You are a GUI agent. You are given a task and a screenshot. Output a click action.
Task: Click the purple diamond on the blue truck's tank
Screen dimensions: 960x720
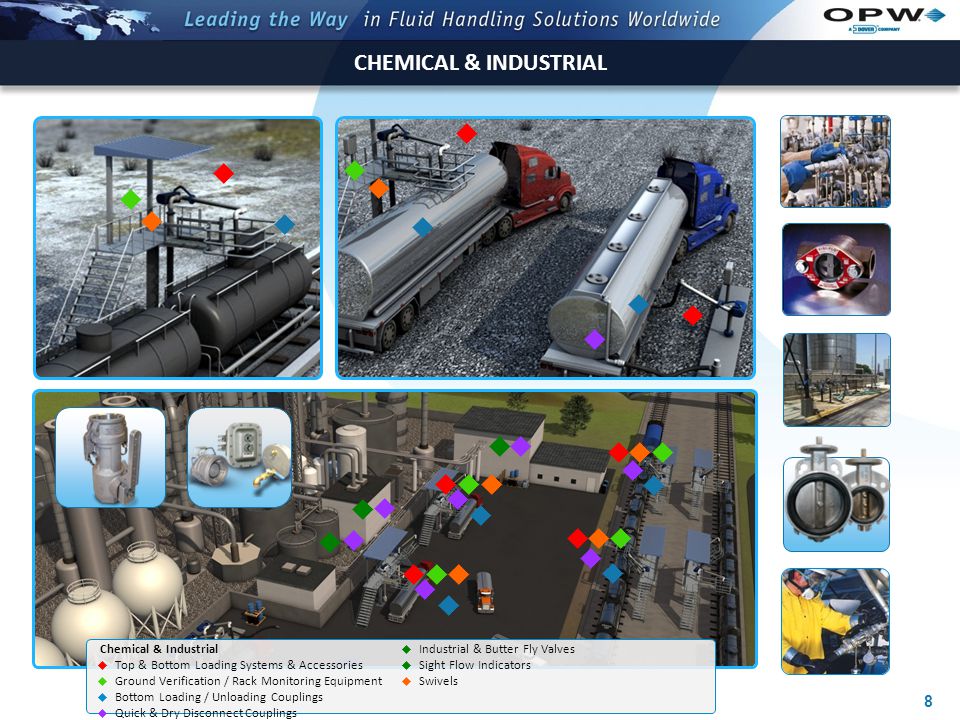coord(594,339)
